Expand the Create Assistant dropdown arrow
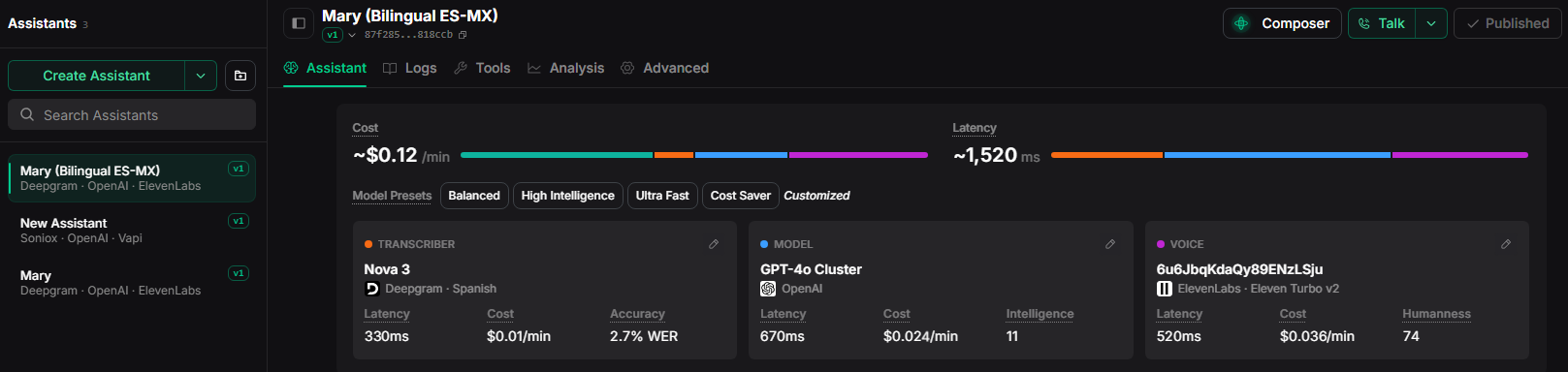 tap(201, 76)
